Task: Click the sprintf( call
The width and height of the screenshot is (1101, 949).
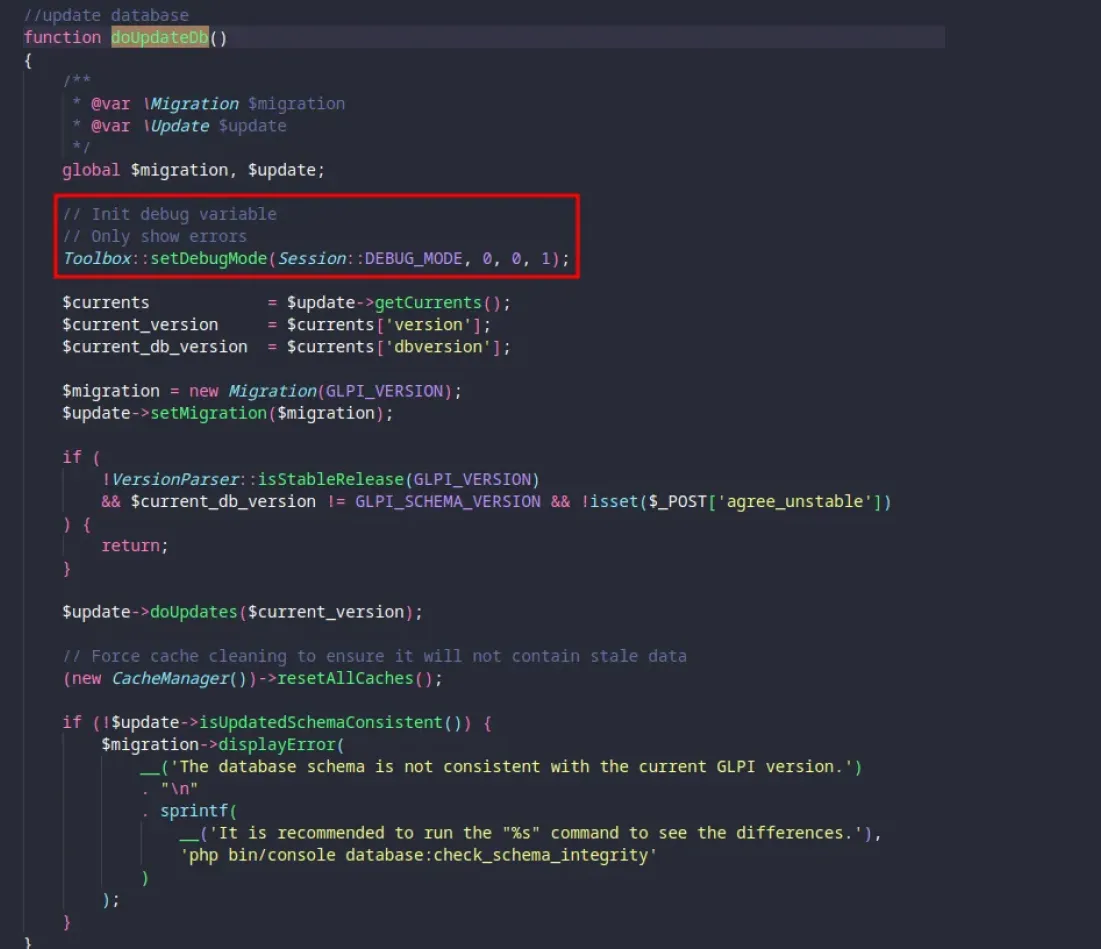Action: tap(199, 811)
